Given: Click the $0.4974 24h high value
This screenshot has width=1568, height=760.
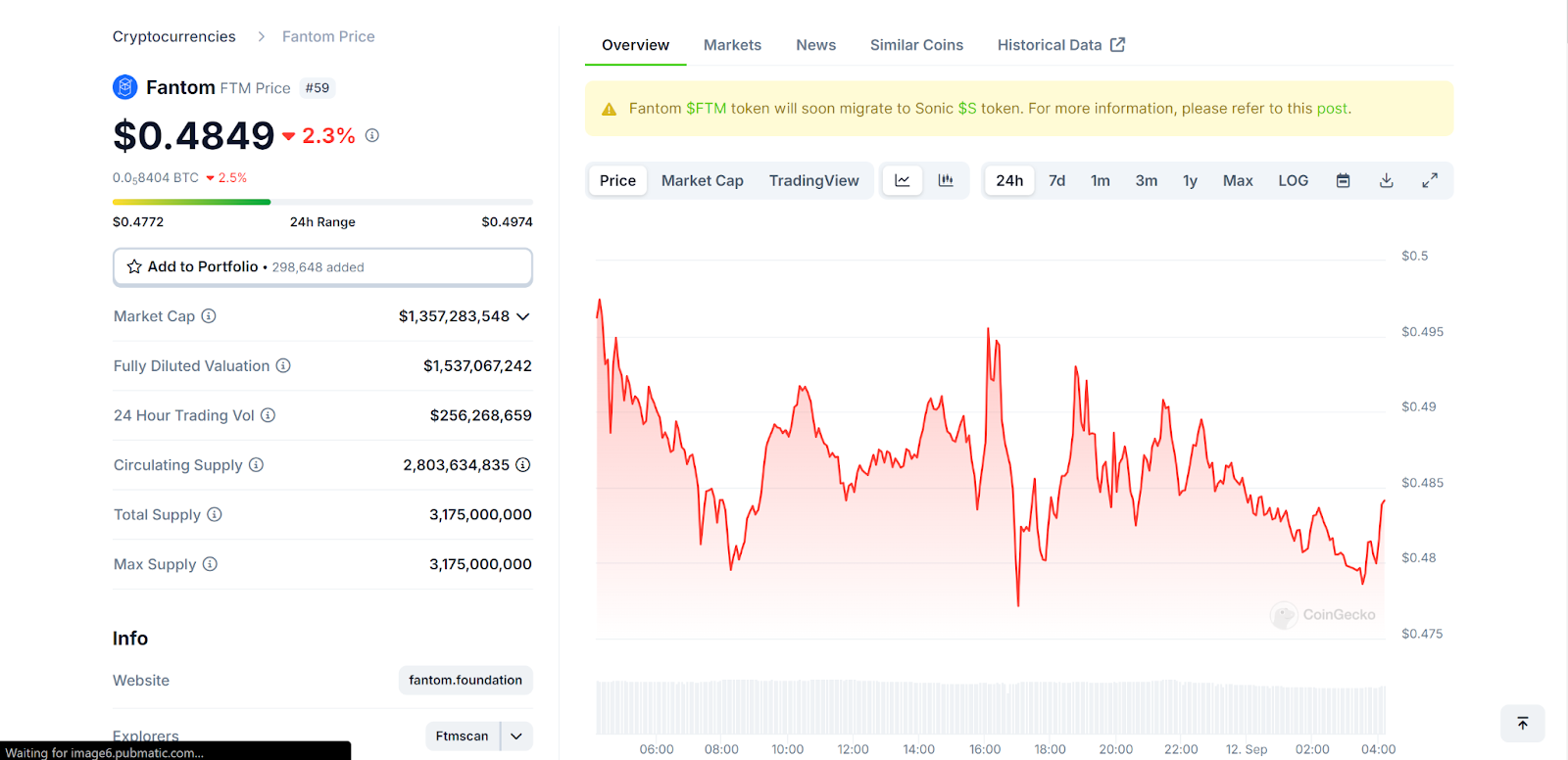Looking at the screenshot, I should point(507,222).
